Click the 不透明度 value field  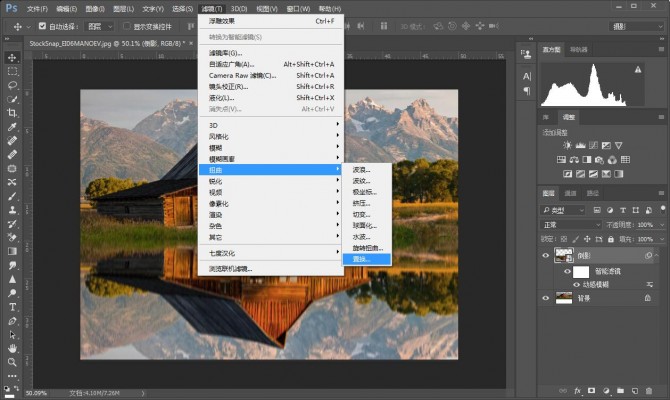pos(645,225)
